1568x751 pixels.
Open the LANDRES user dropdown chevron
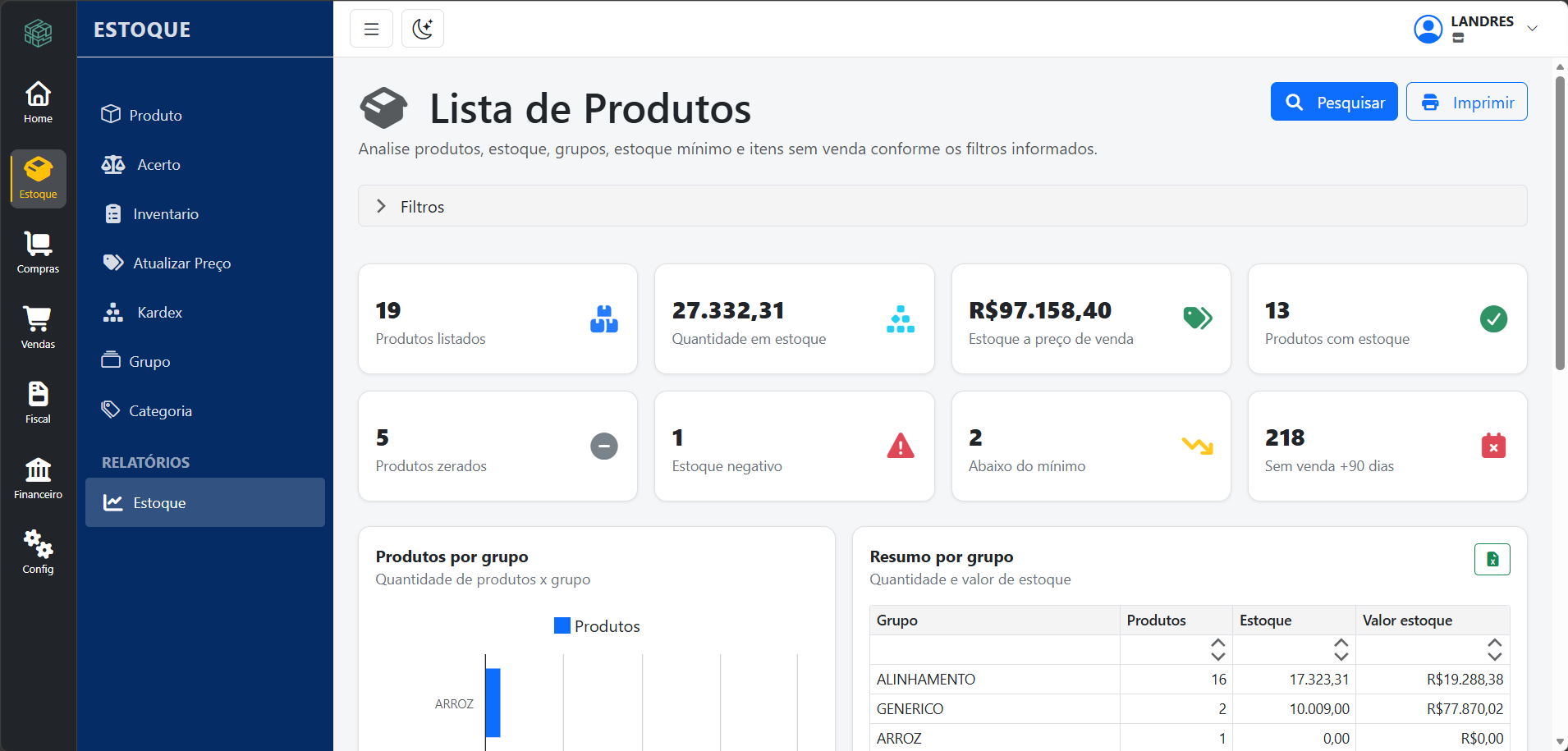(1532, 28)
